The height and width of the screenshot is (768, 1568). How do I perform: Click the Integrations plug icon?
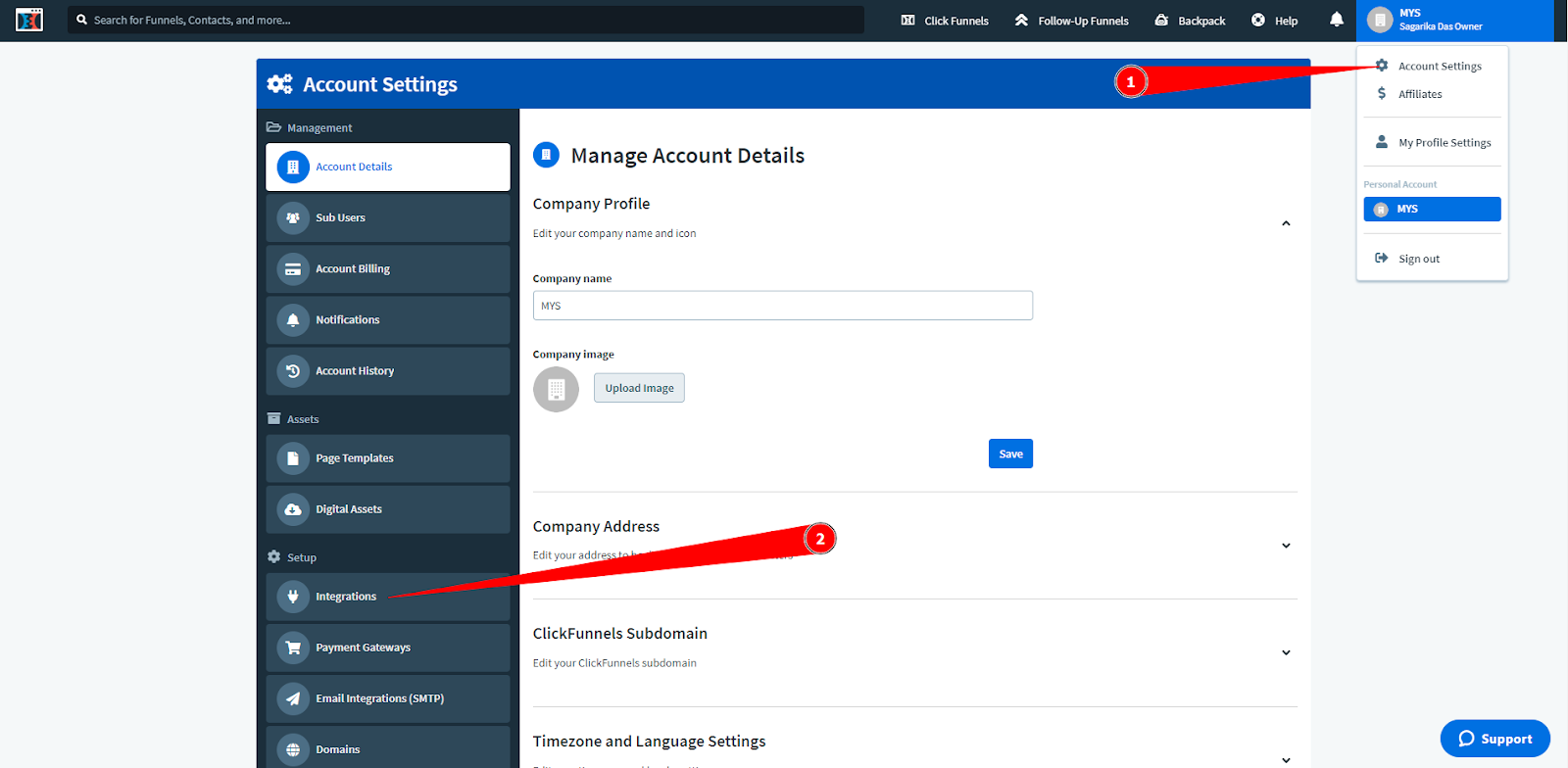pyautogui.click(x=293, y=597)
